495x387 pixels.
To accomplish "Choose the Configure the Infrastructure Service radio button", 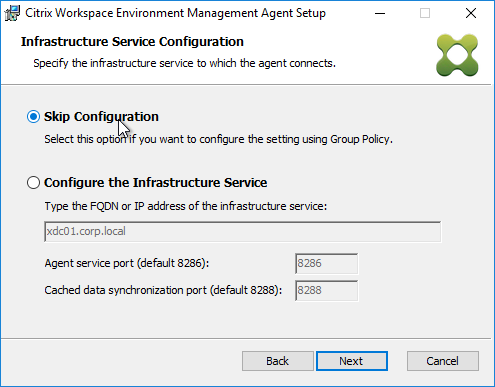I will pyautogui.click(x=33, y=183).
